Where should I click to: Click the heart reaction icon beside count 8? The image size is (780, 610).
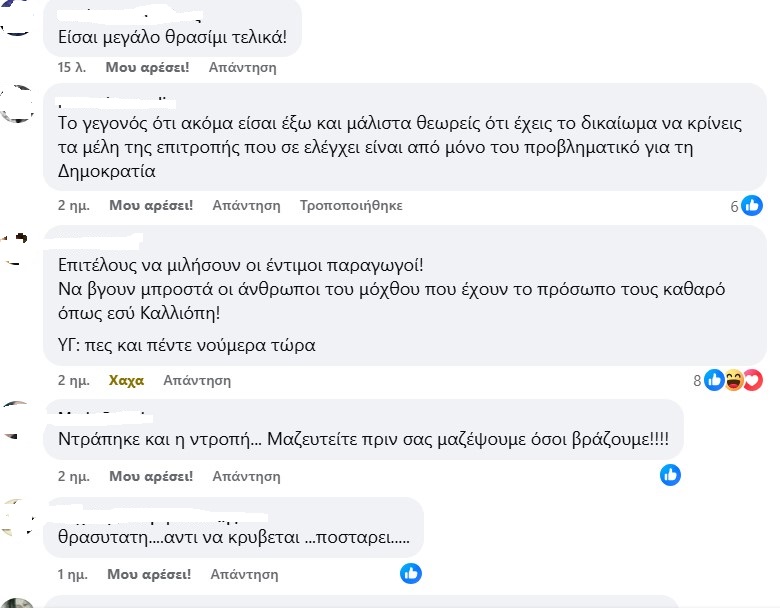753,380
